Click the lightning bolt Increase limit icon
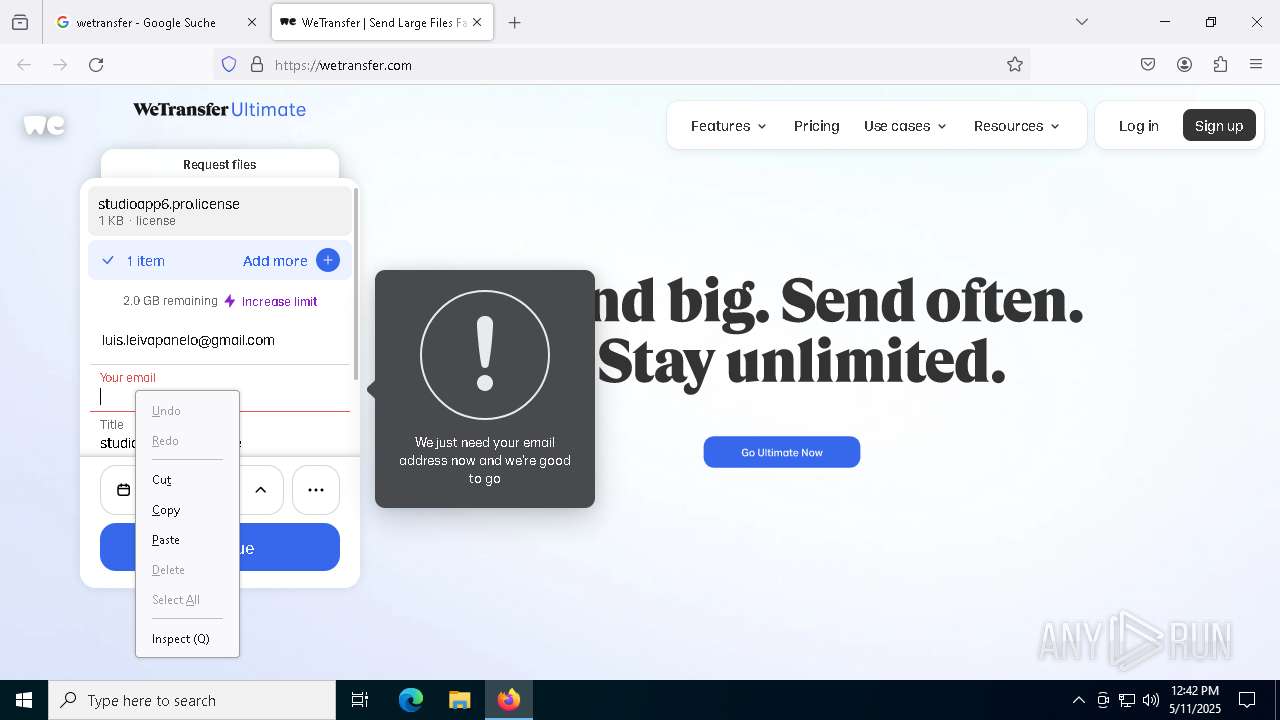 [x=230, y=301]
